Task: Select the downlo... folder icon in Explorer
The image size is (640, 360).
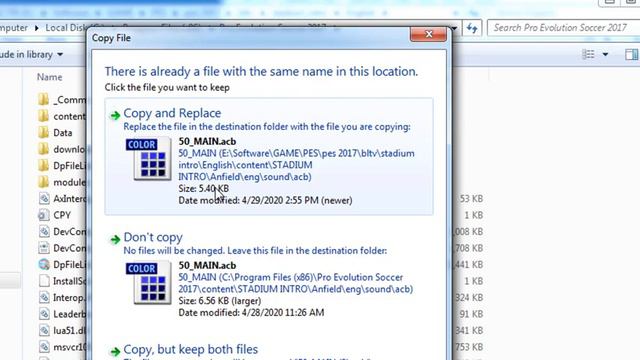Action: [x=43, y=149]
